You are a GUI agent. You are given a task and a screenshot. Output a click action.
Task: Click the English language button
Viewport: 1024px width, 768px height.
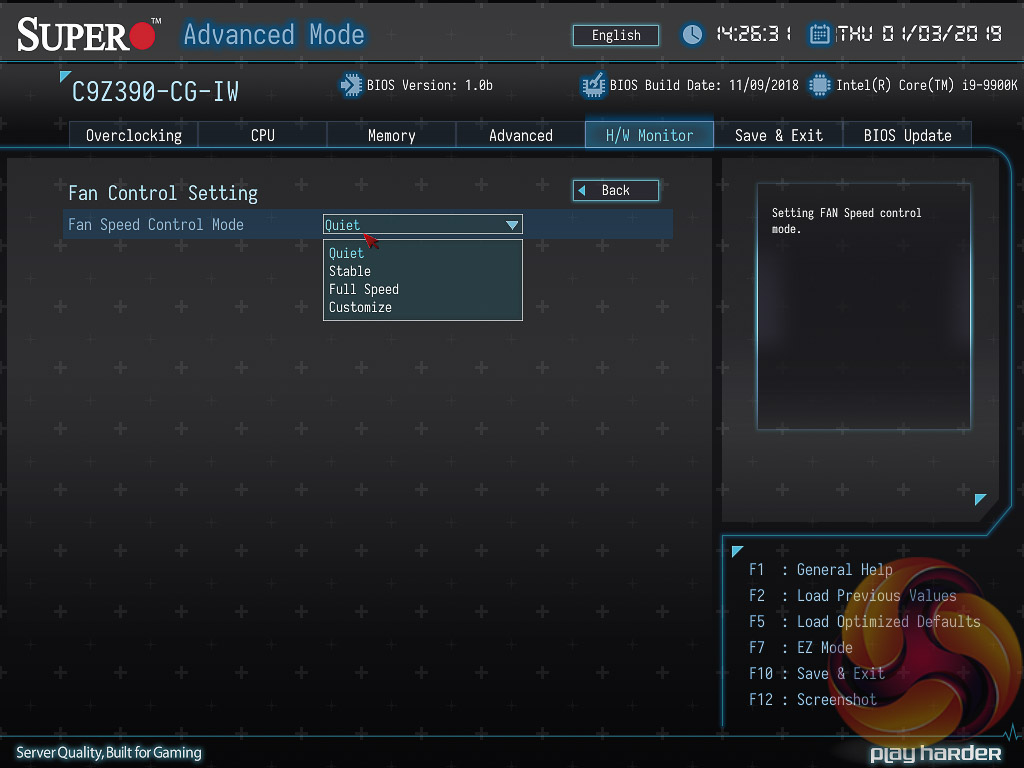pos(616,35)
